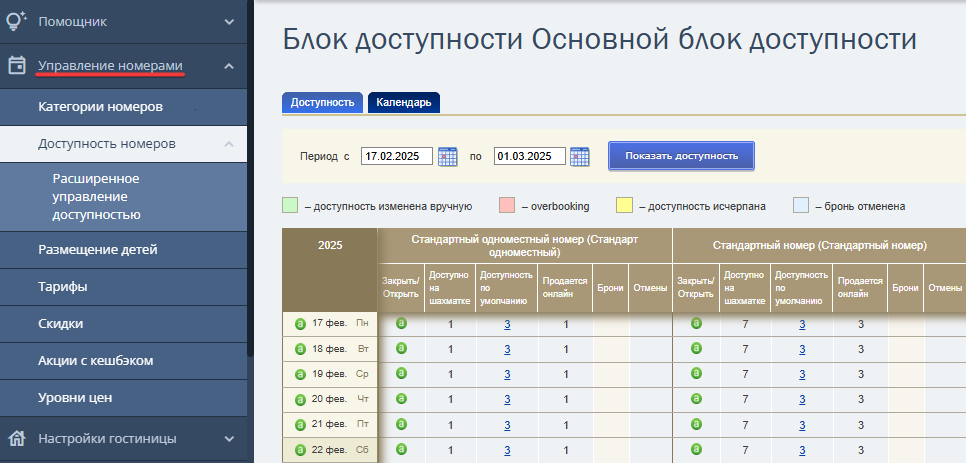This screenshot has height=463, width=966.
Task: Open default availability link for single room 17 фев.
Action: point(507,324)
